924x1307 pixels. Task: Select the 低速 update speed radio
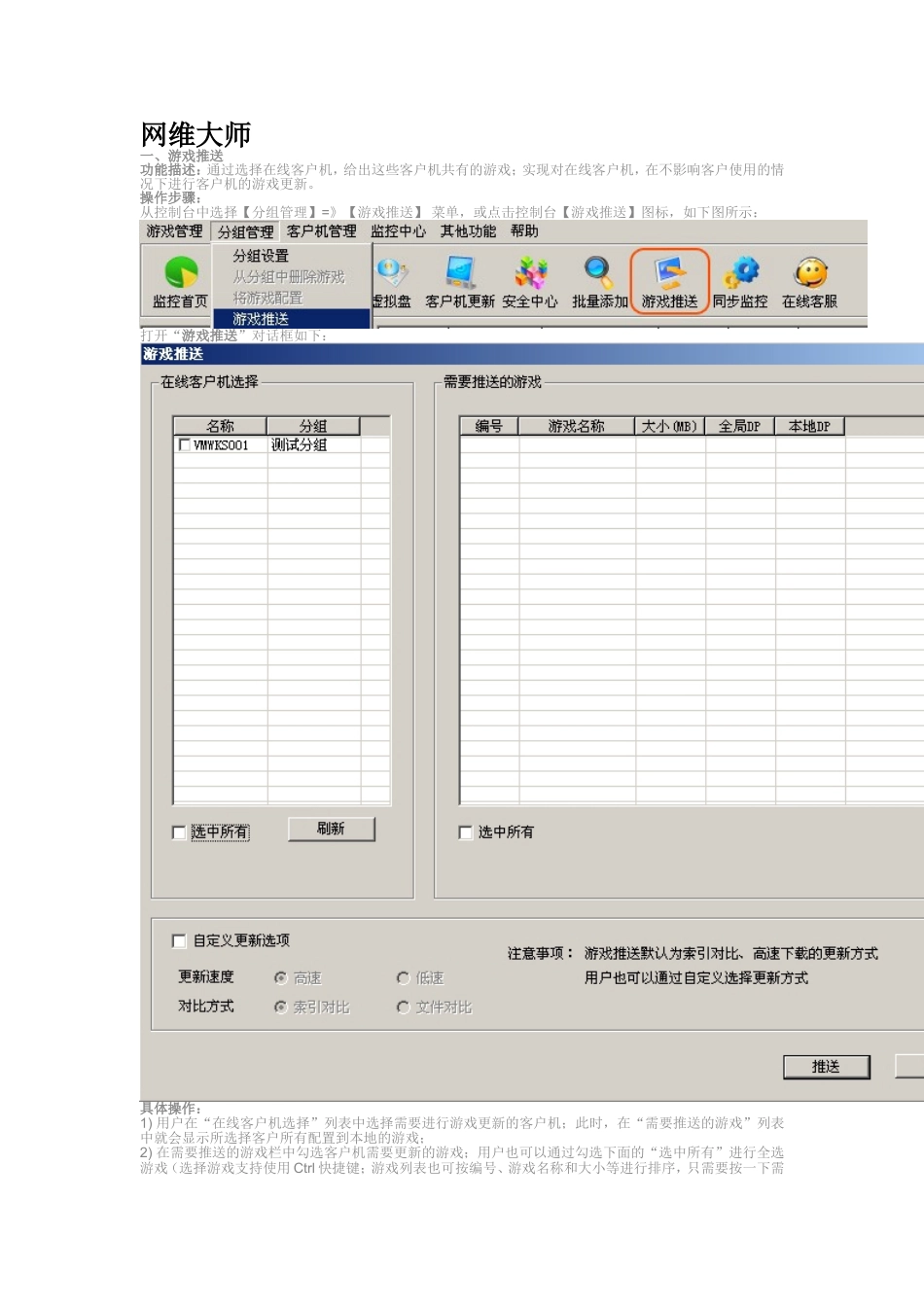403,978
